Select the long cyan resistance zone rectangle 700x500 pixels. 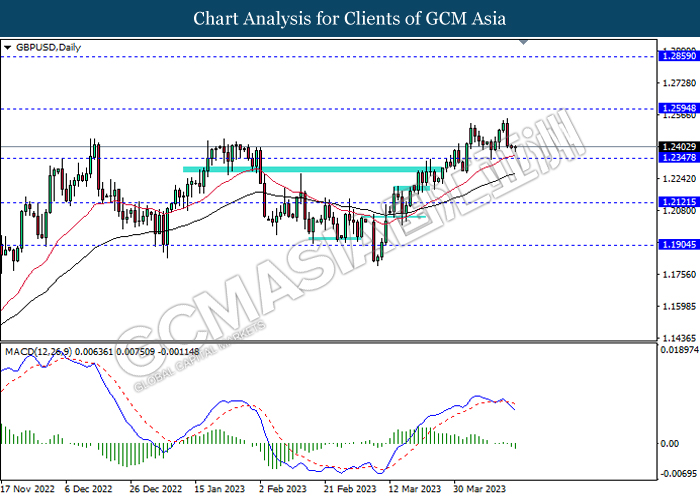click(x=314, y=169)
